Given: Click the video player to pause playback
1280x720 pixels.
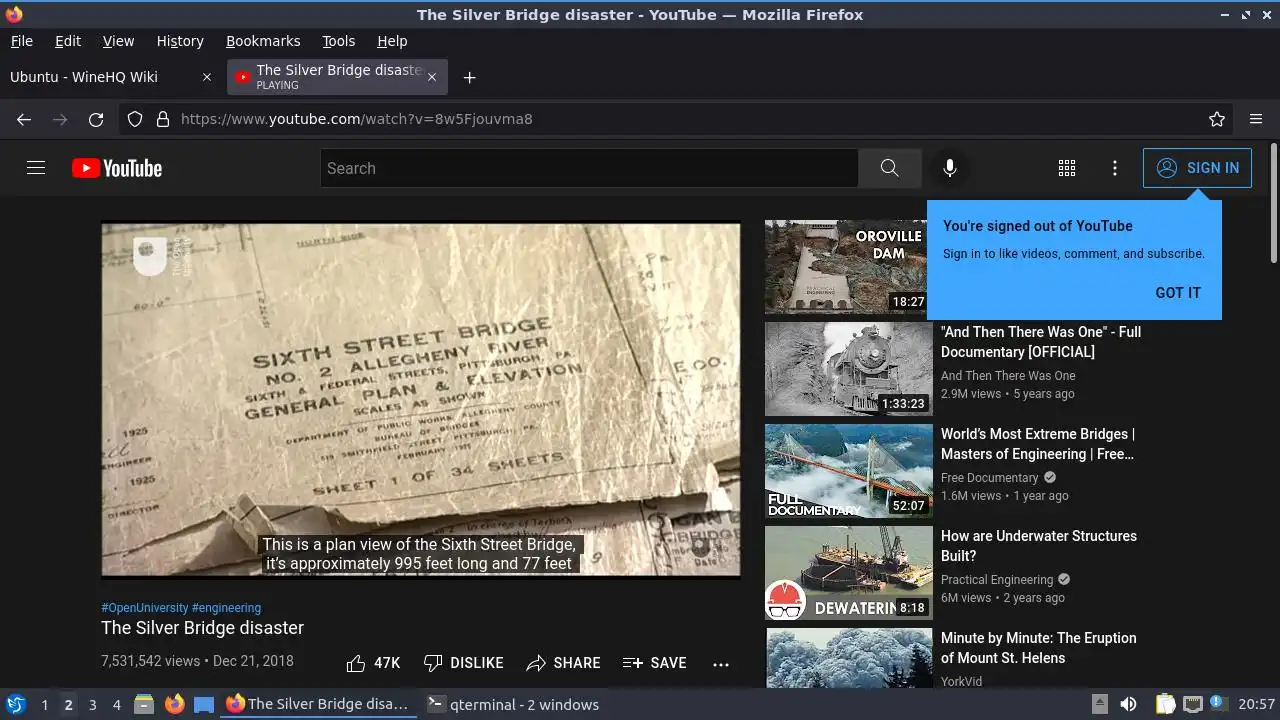Looking at the screenshot, I should 421,399.
